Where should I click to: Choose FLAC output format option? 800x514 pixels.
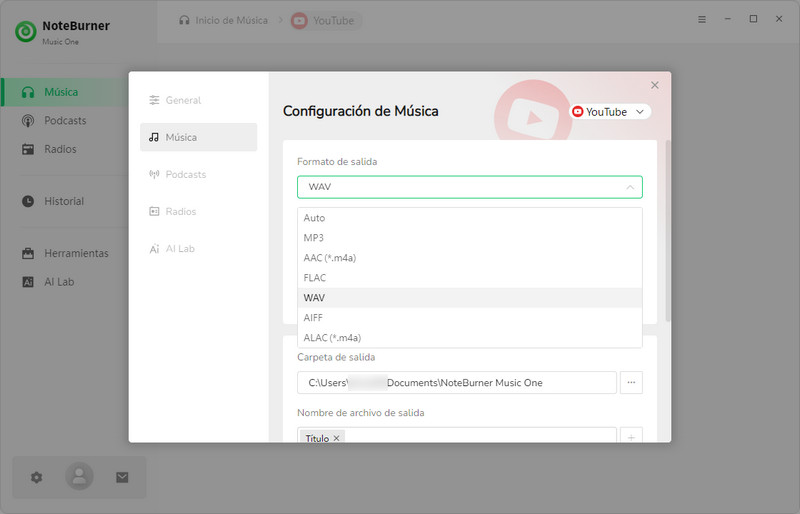470,278
